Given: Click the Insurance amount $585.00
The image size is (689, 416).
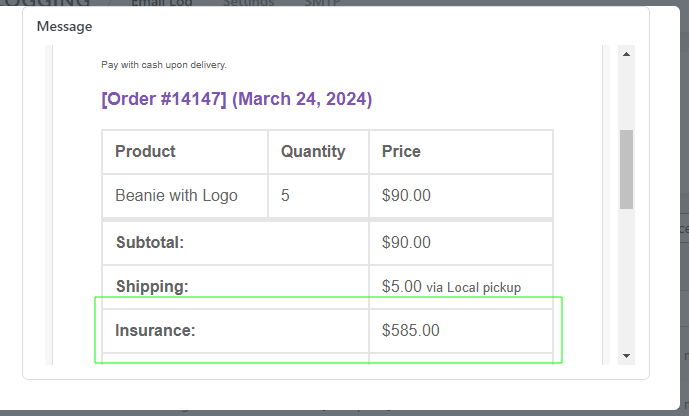Looking at the screenshot, I should (x=410, y=330).
